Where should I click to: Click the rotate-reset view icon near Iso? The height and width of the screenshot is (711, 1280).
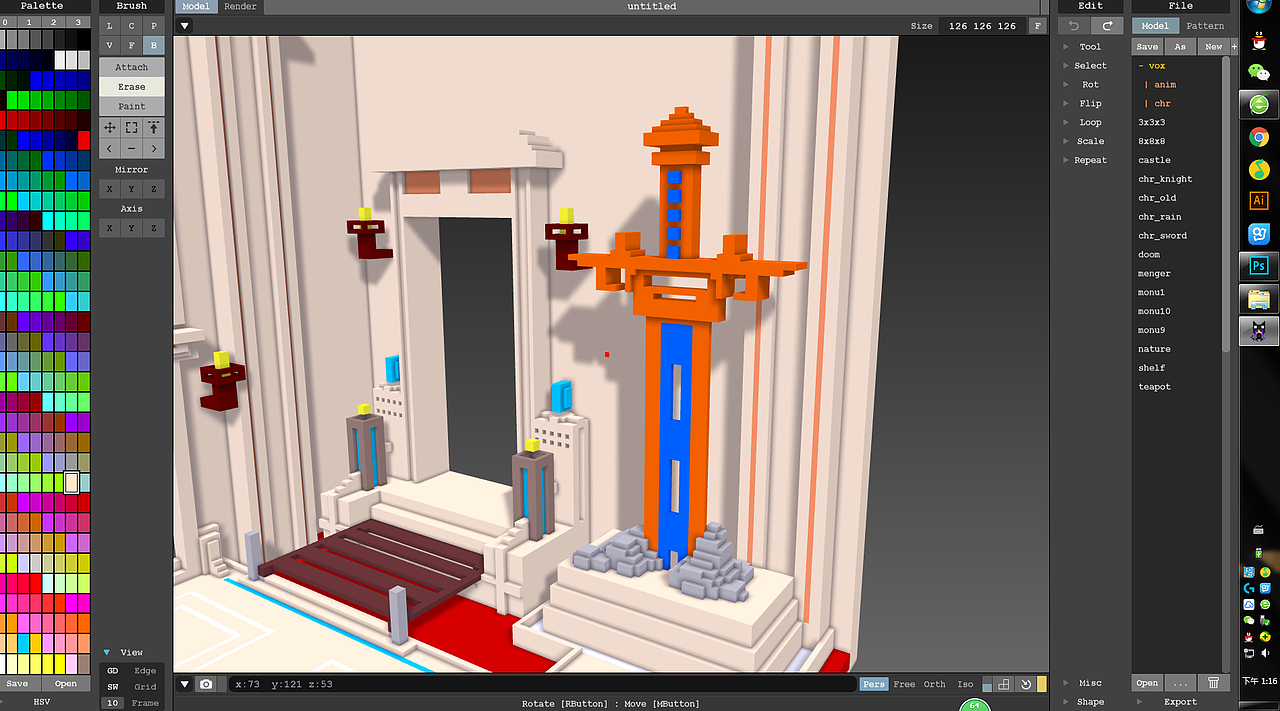[x=1026, y=683]
